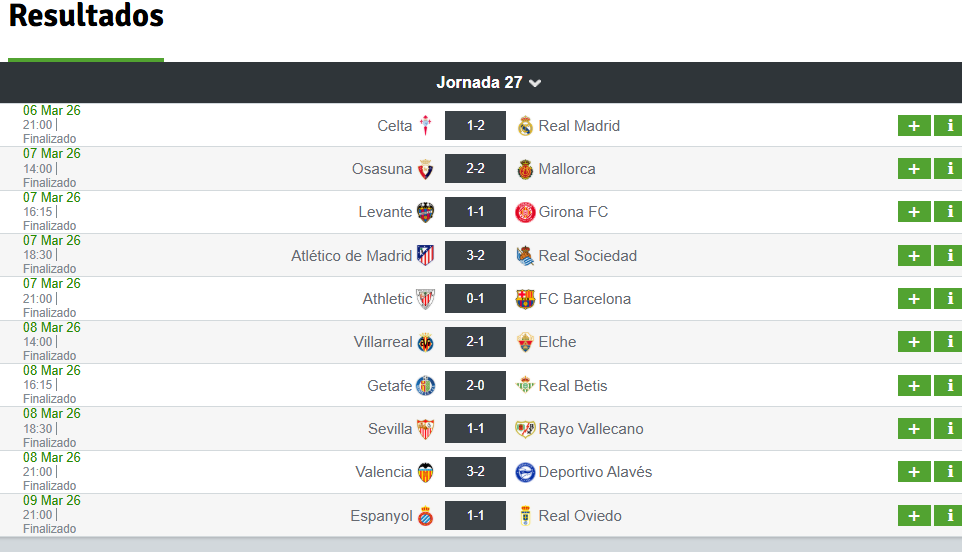
Task: Click the Villarreal yellow crest
Action: (425, 342)
